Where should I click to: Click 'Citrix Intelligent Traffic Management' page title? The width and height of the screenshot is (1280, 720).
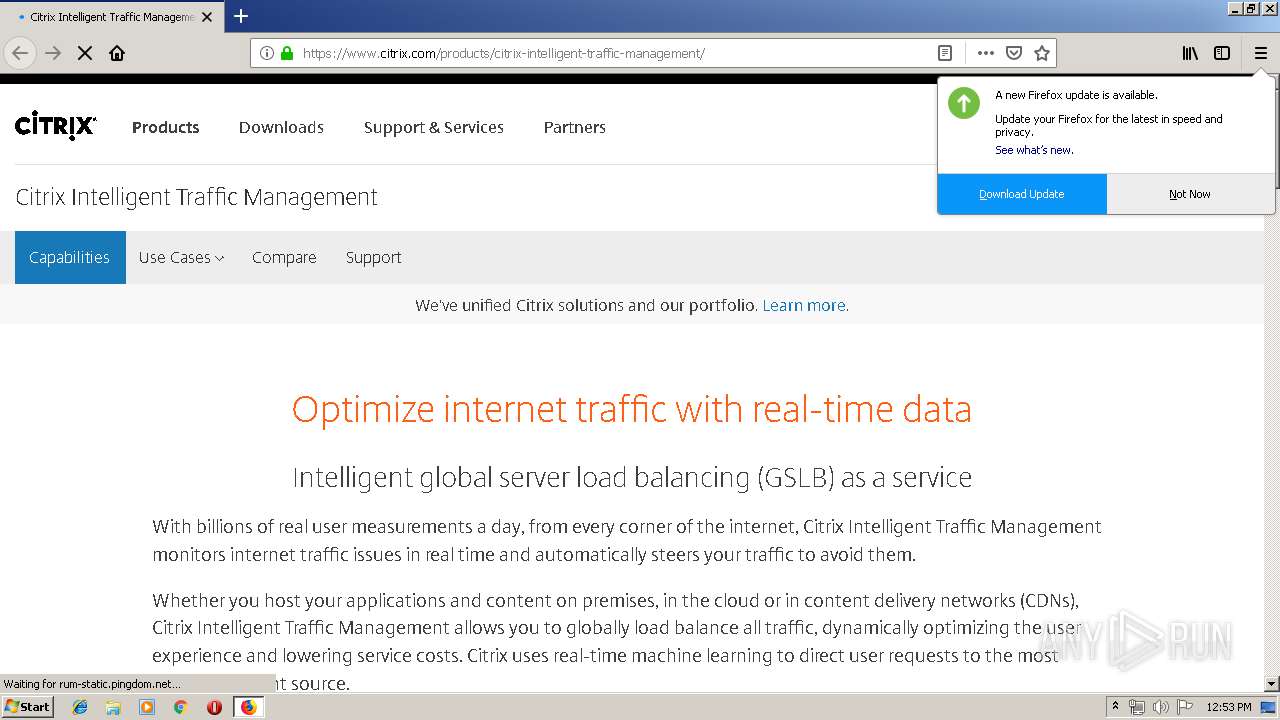pos(197,197)
